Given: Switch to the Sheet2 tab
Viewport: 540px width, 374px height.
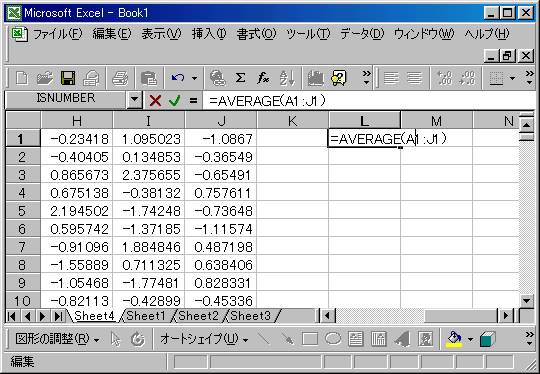Looking at the screenshot, I should [199, 315].
